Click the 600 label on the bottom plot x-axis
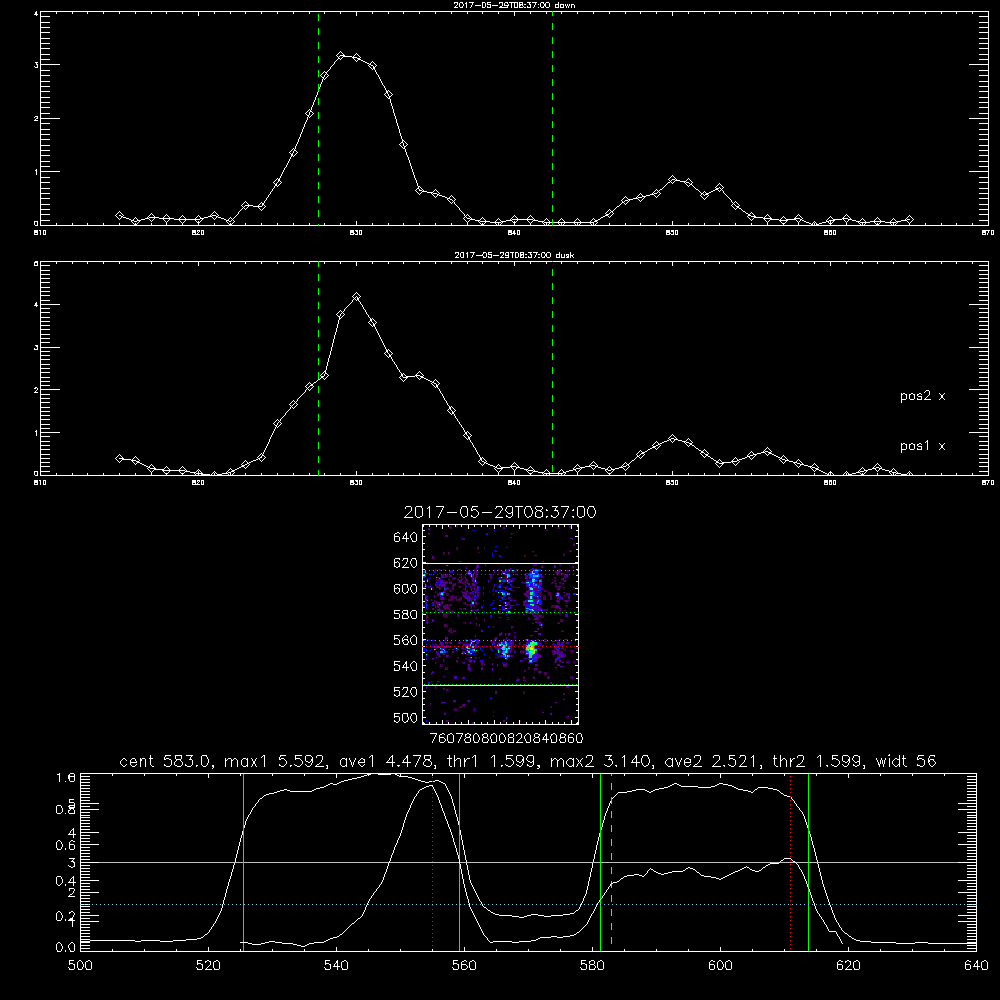Screen dimensions: 1000x1000 [x=720, y=966]
